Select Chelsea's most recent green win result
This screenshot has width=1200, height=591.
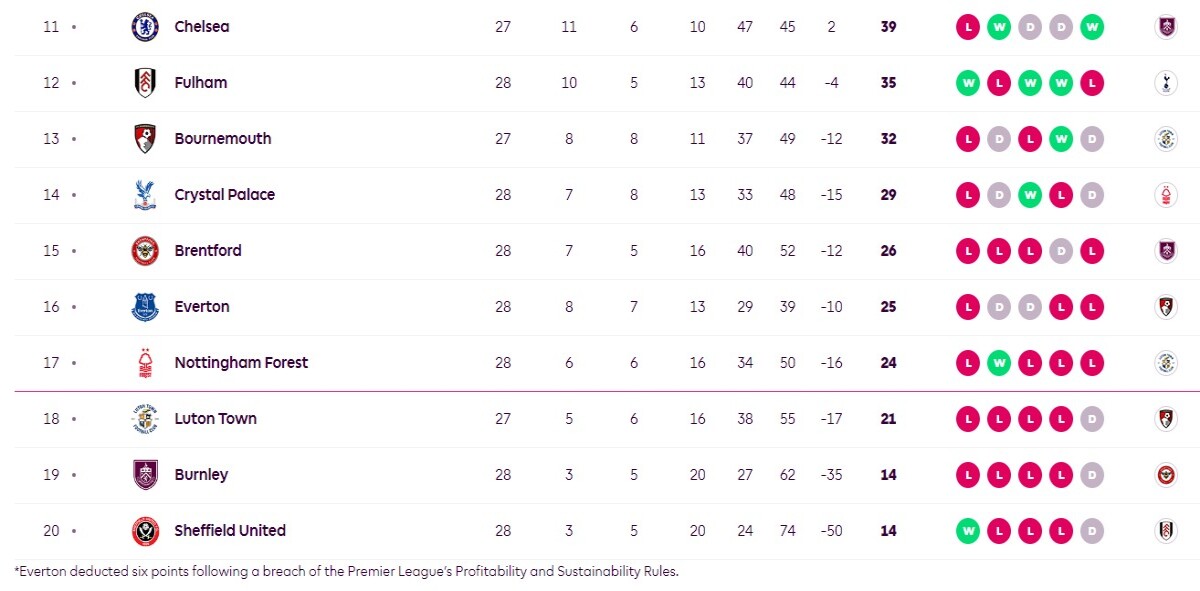pos(1092,27)
